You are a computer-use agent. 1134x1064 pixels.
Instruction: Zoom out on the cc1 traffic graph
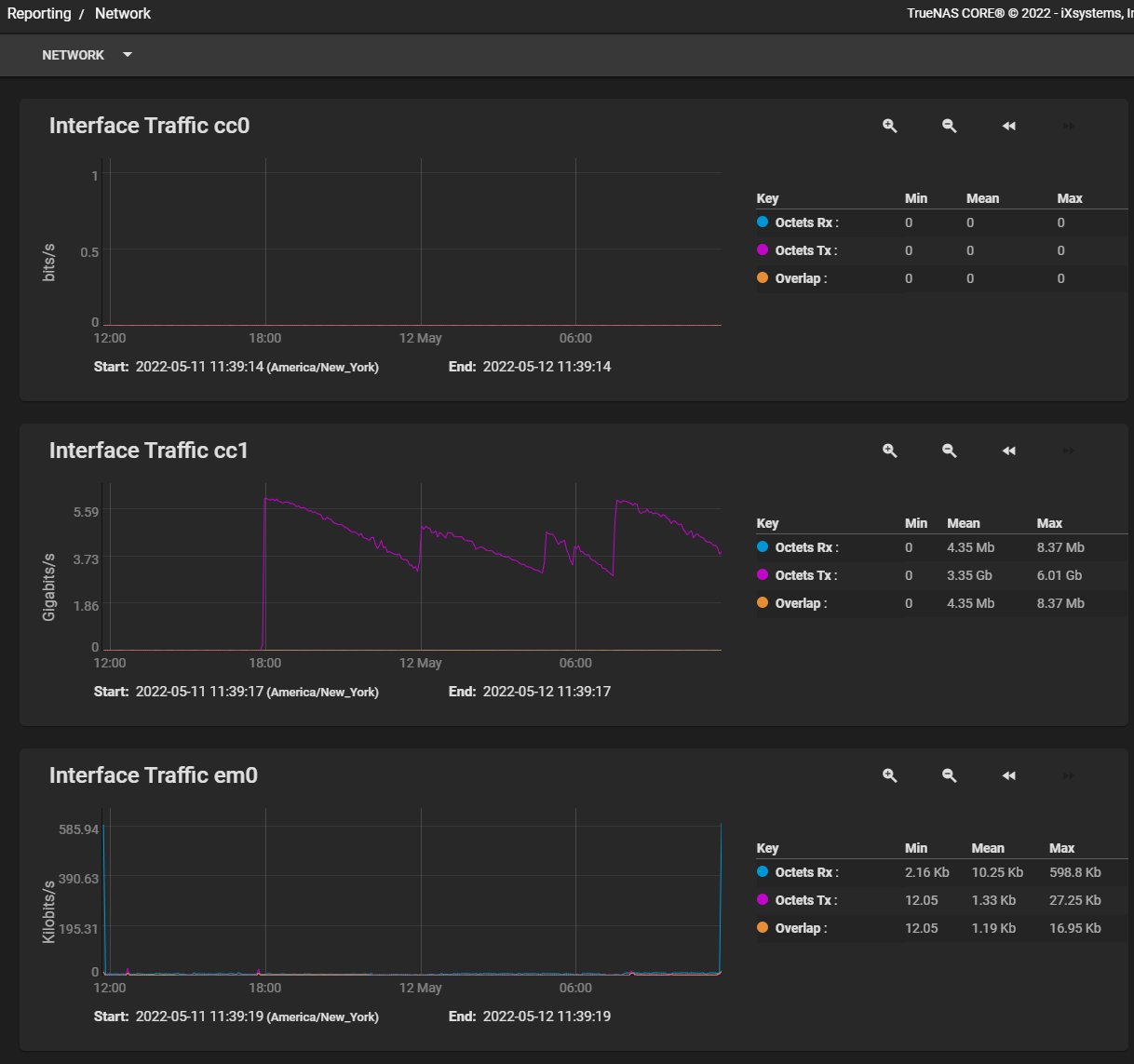click(x=950, y=451)
